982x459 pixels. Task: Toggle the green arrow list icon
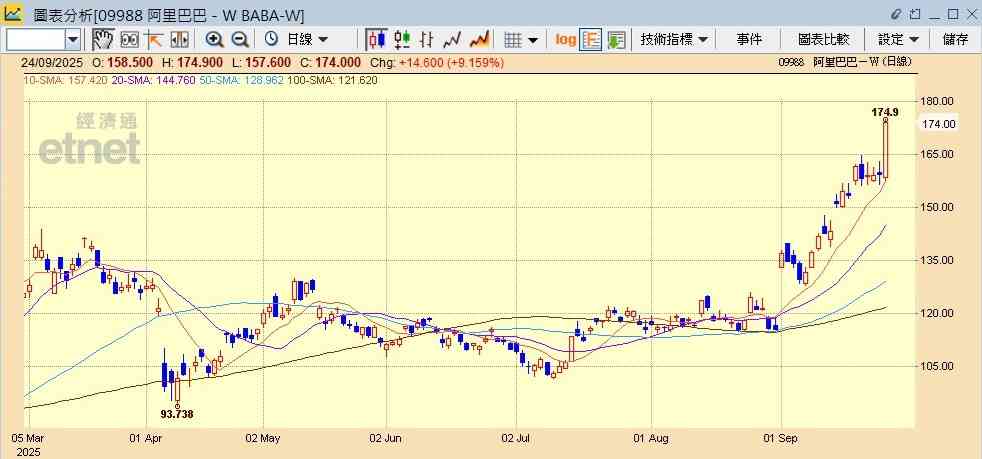click(616, 39)
